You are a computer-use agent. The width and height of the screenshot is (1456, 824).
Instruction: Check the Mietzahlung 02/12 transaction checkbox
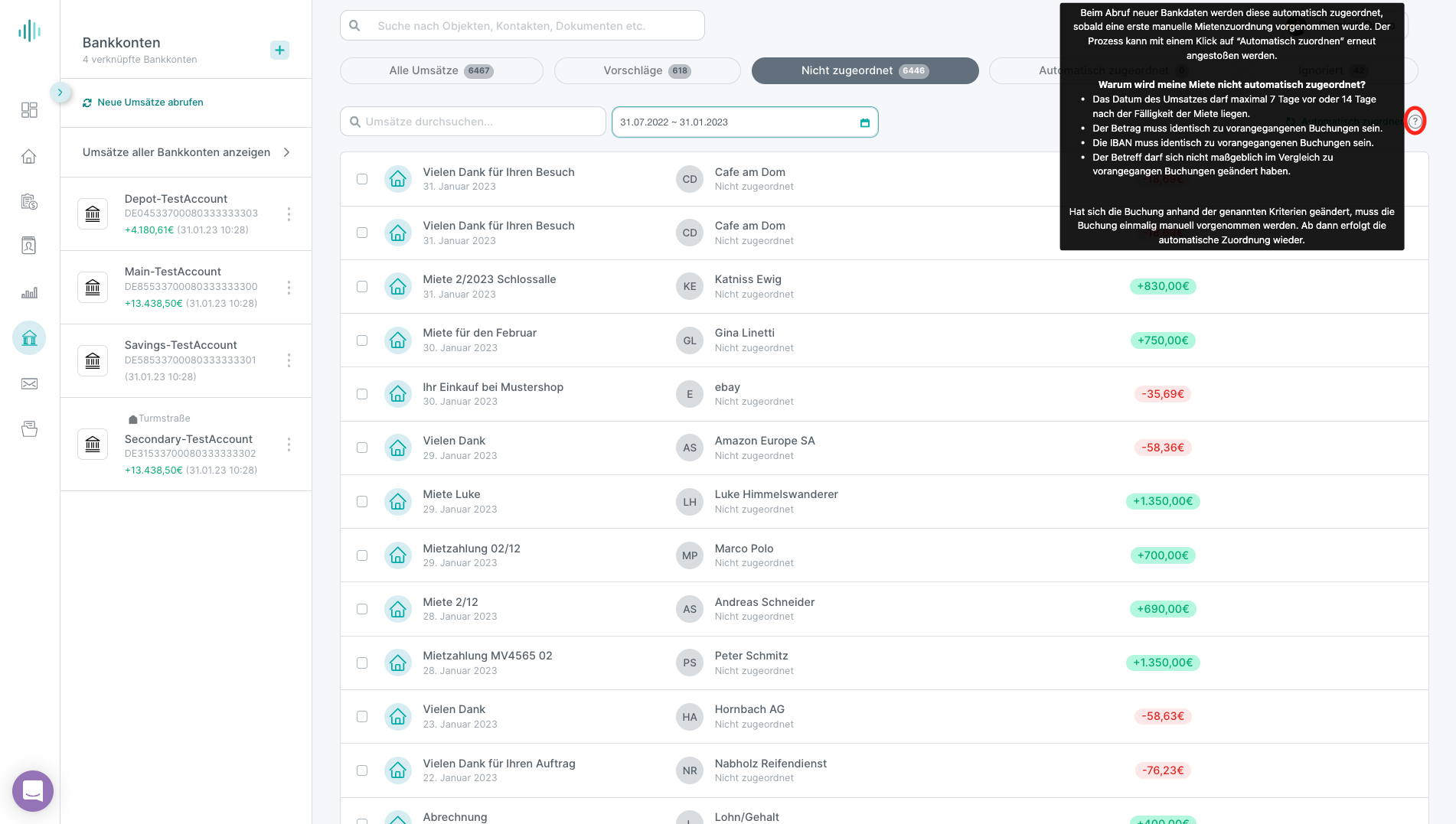[362, 555]
